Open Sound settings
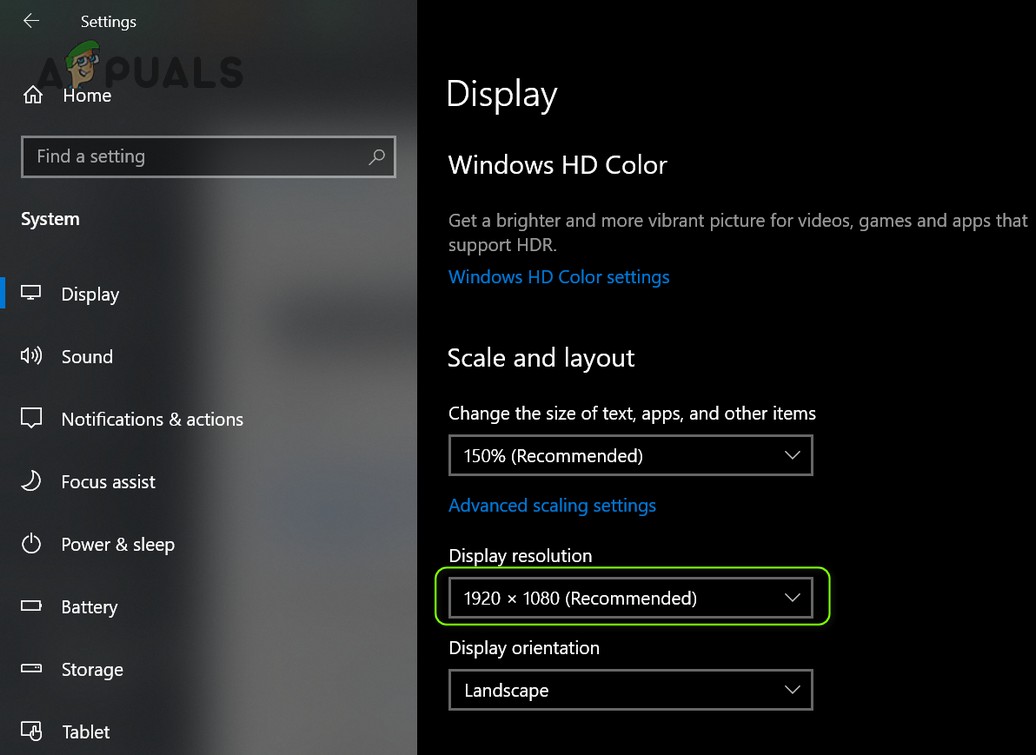The width and height of the screenshot is (1036, 755). point(87,357)
